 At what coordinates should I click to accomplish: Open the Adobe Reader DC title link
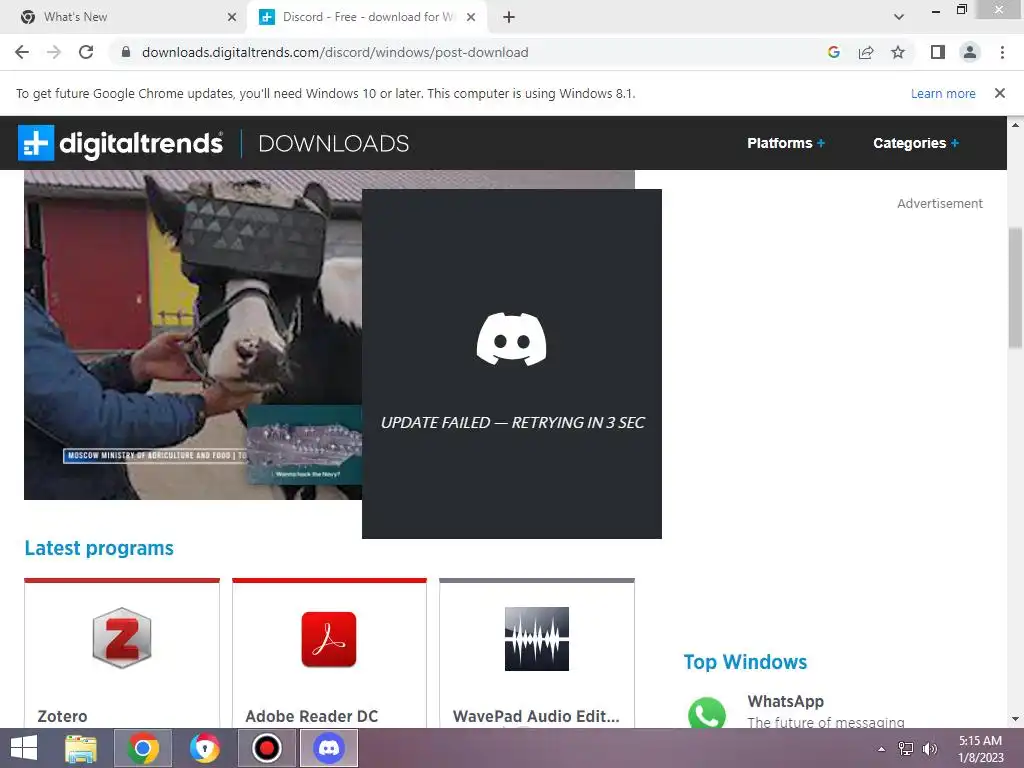[312, 716]
